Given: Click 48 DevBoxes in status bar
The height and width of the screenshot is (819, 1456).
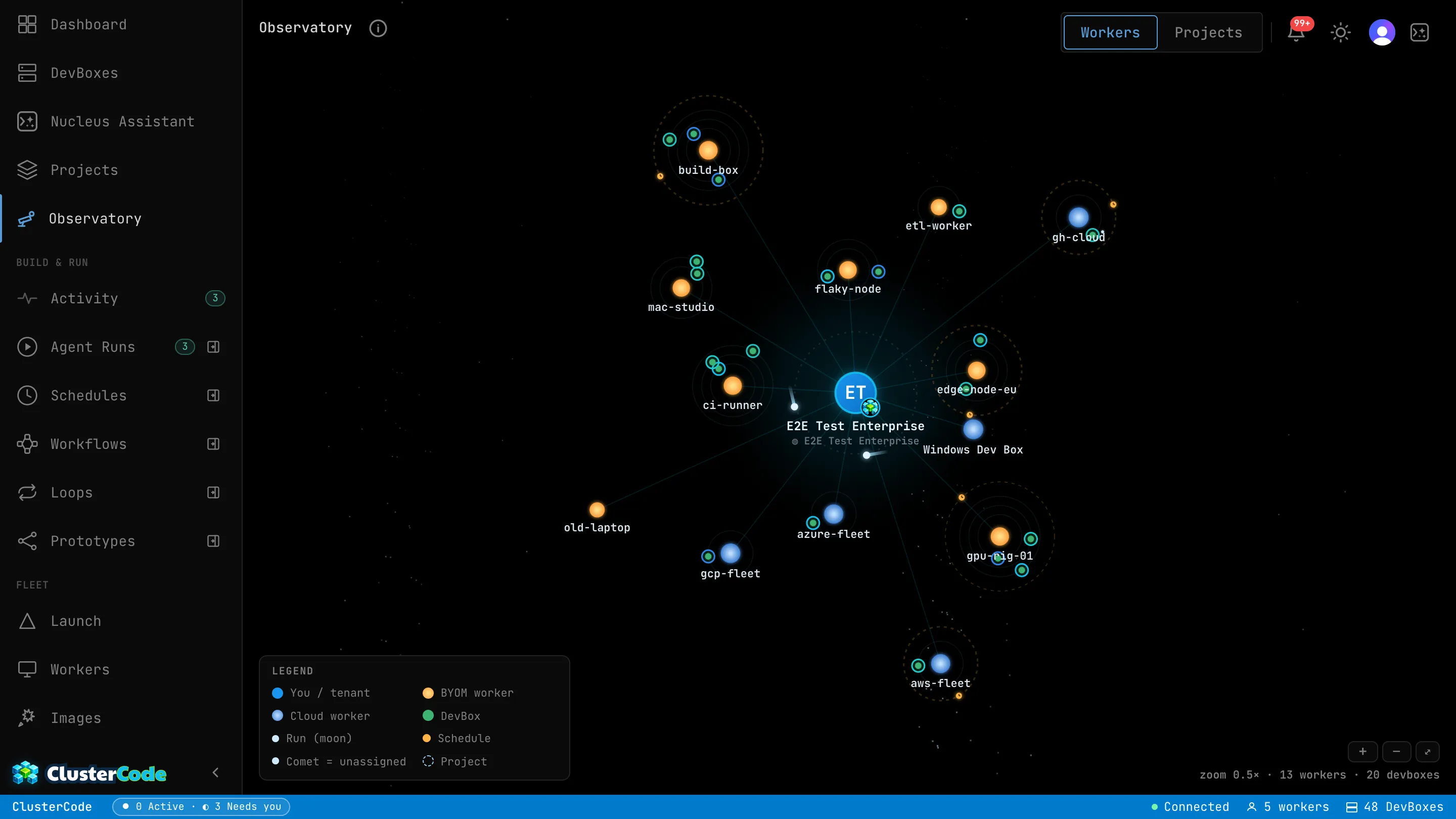Looking at the screenshot, I should coord(1394,806).
